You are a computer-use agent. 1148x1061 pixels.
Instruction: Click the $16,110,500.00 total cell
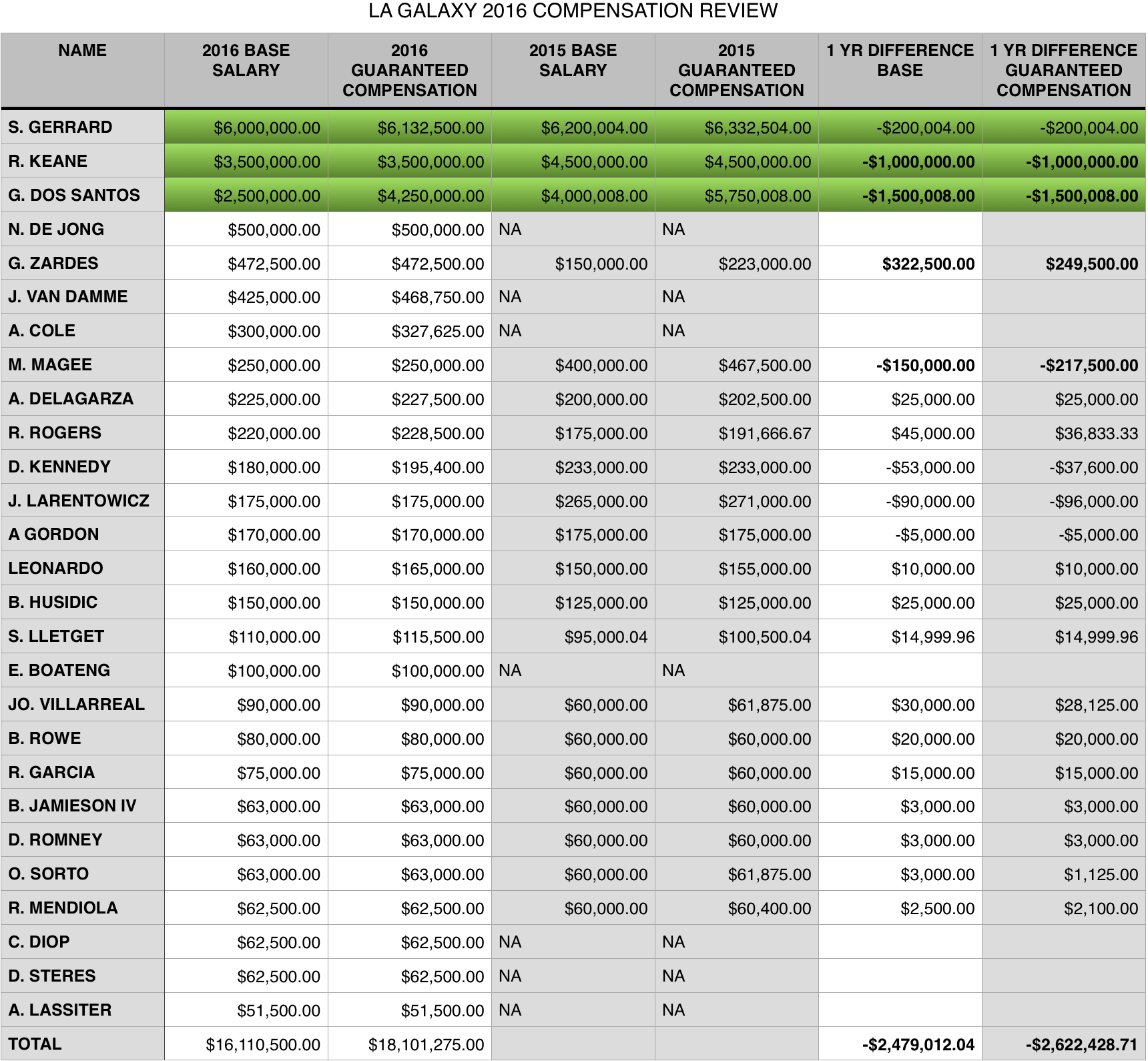point(246,1044)
